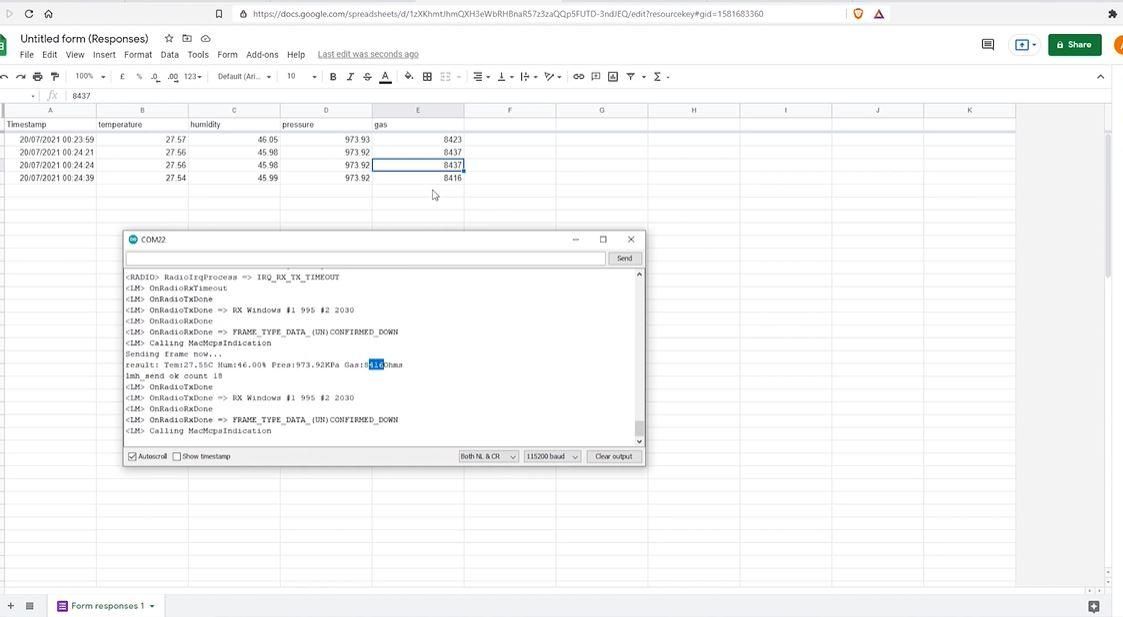This screenshot has height=617, width=1123.
Task: Apply italic formatting
Action: pyautogui.click(x=350, y=77)
